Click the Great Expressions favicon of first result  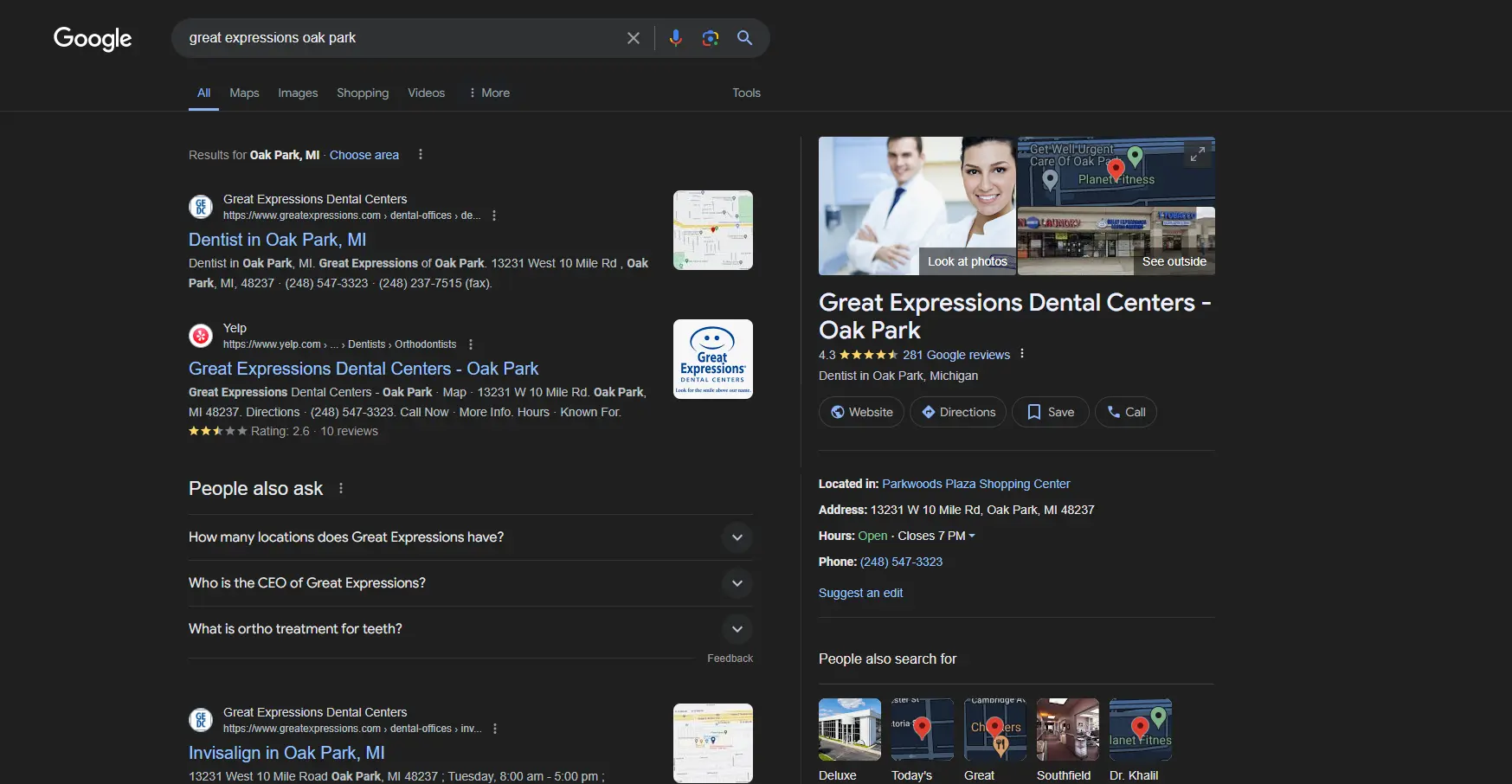201,207
